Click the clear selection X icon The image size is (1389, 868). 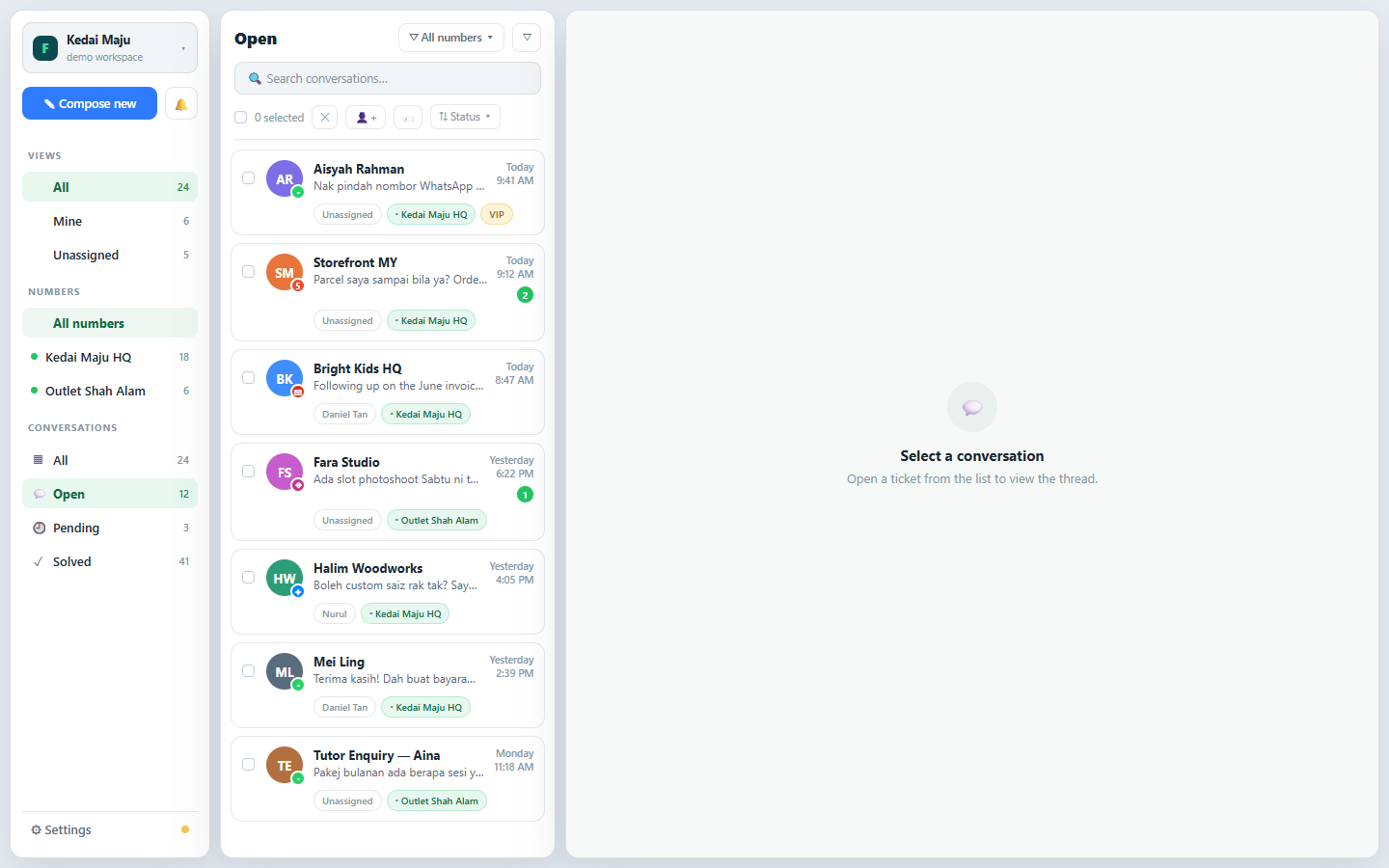(x=325, y=117)
